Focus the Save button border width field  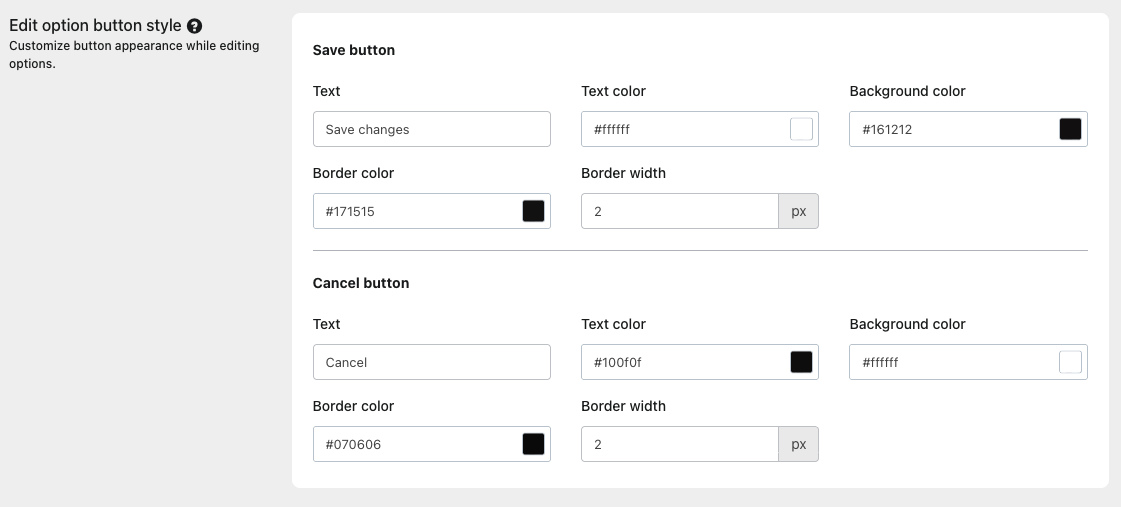tap(679, 211)
